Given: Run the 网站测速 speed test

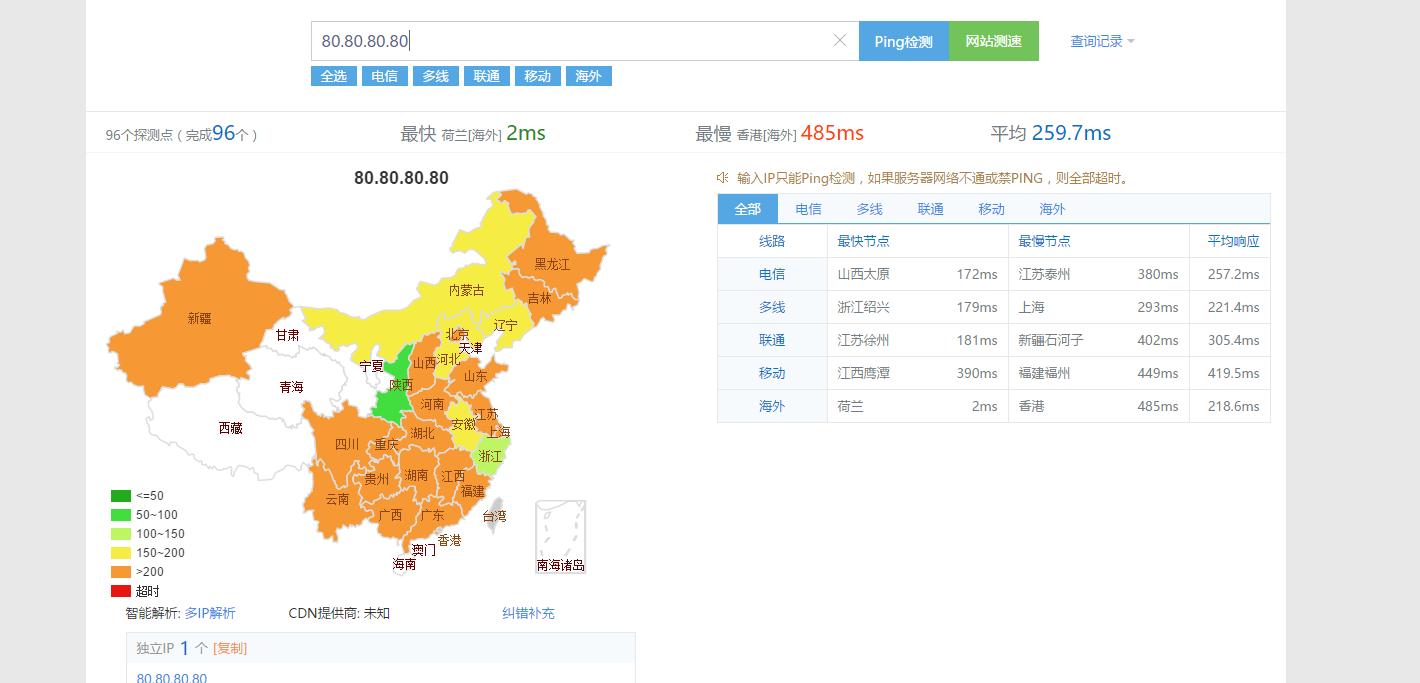Looking at the screenshot, I should 993,41.
